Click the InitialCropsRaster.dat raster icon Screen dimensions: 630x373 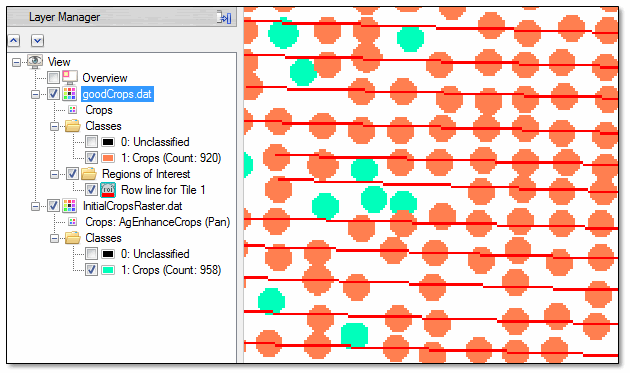coord(70,206)
